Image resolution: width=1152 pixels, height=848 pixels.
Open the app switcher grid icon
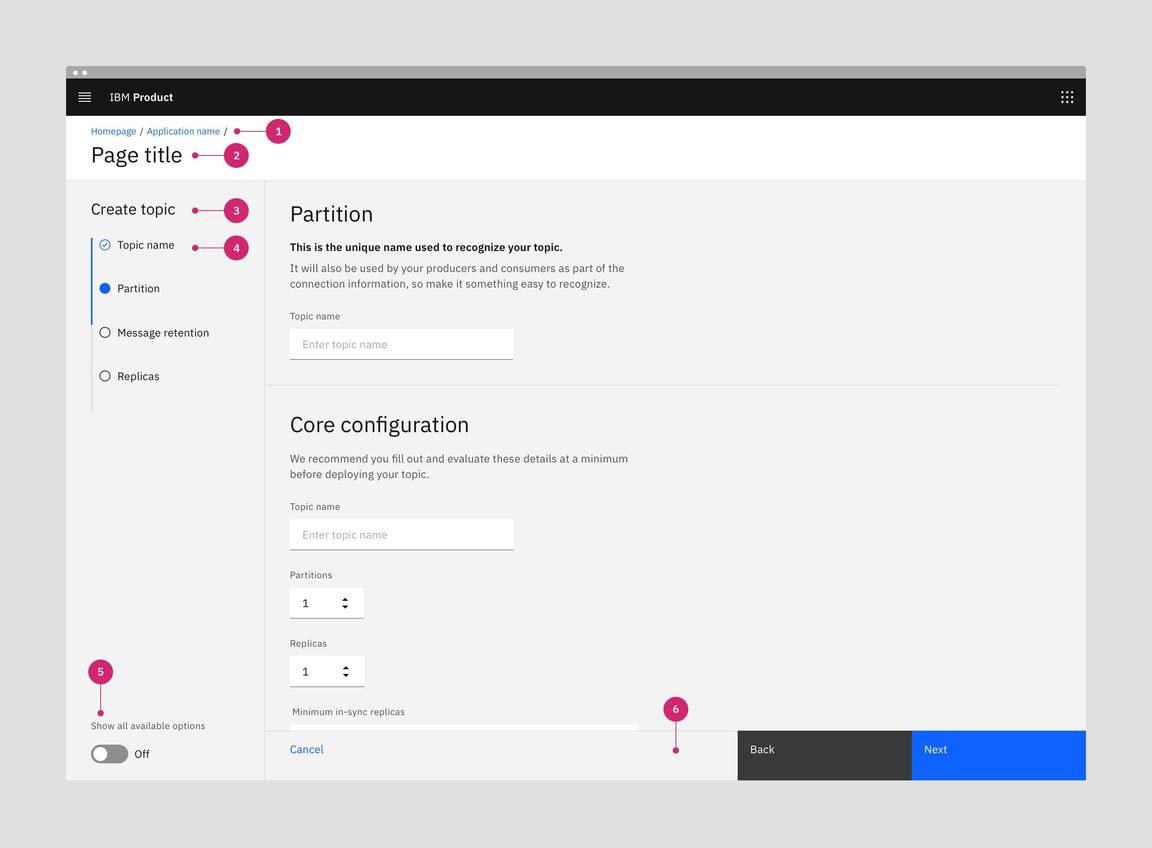(x=1067, y=97)
